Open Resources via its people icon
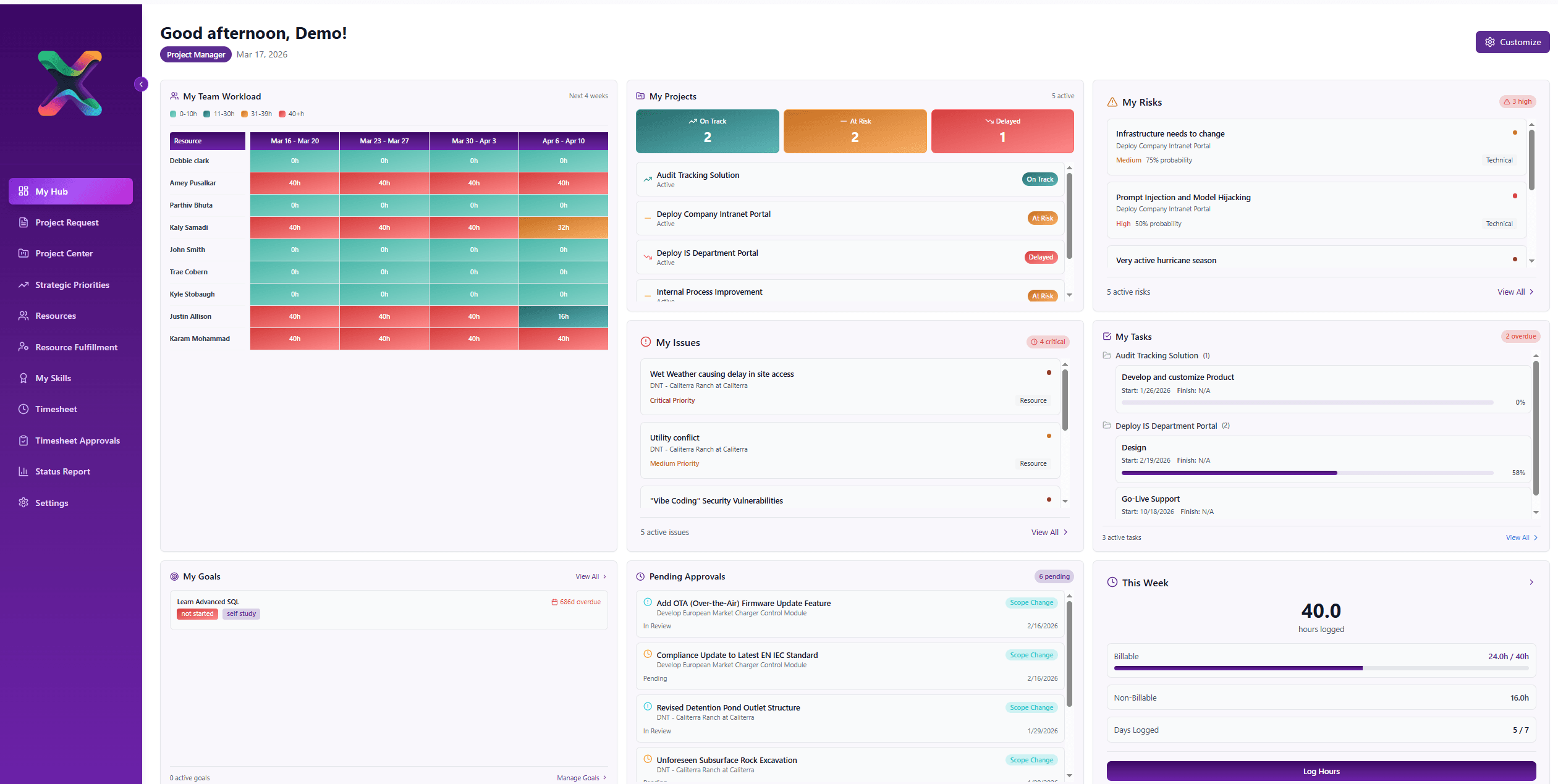This screenshot has width=1558, height=784. coord(23,316)
